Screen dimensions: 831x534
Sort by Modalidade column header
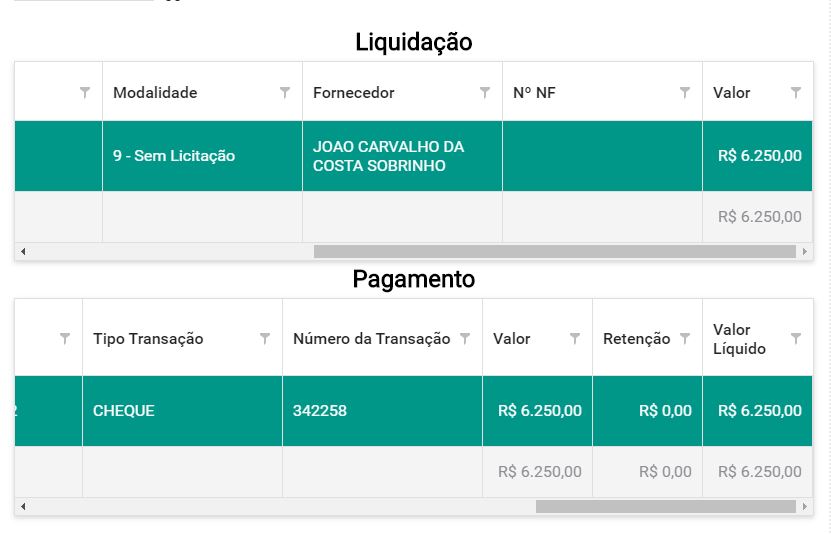[155, 93]
